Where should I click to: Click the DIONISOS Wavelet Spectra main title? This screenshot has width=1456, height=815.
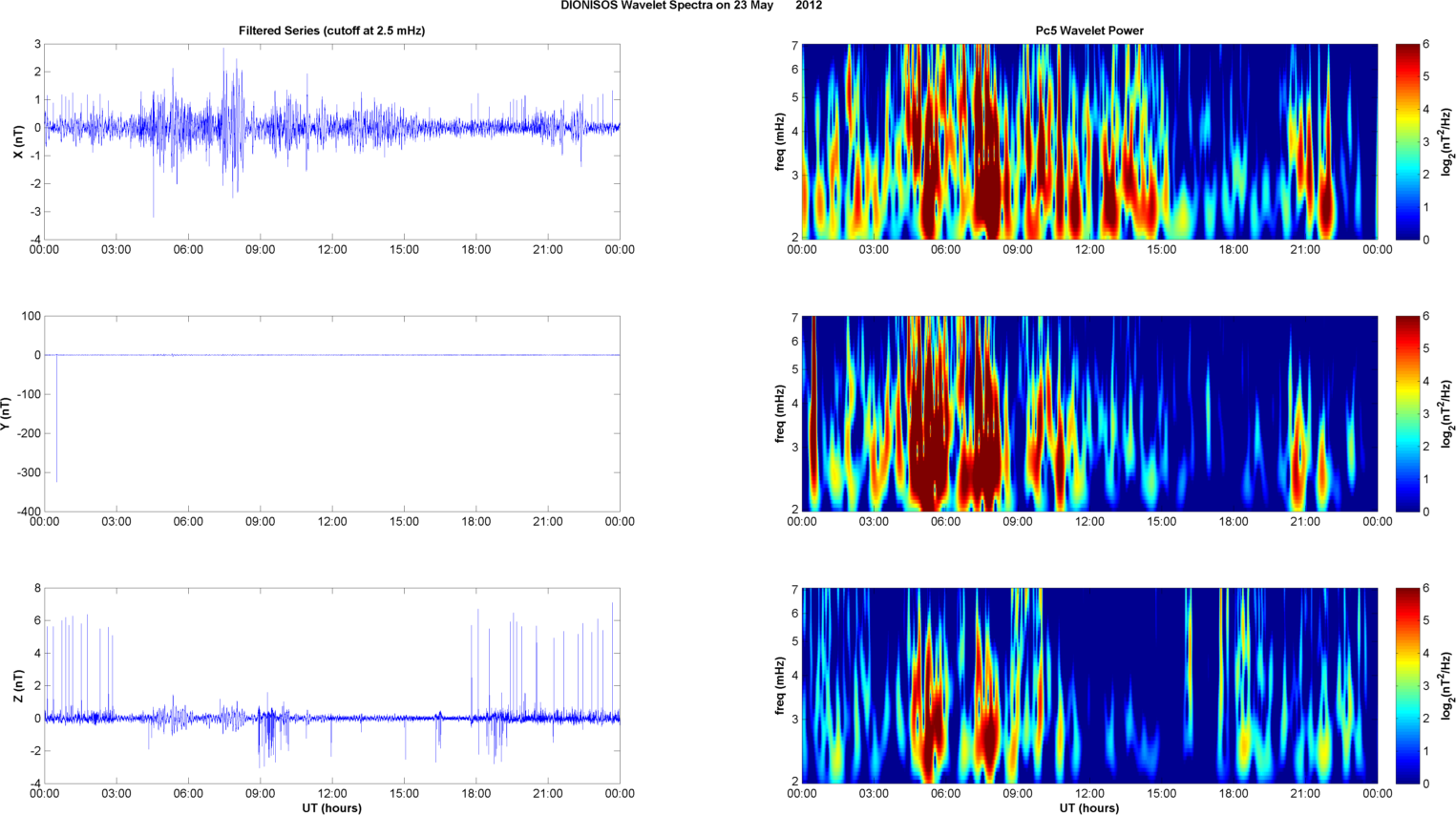pos(691,6)
